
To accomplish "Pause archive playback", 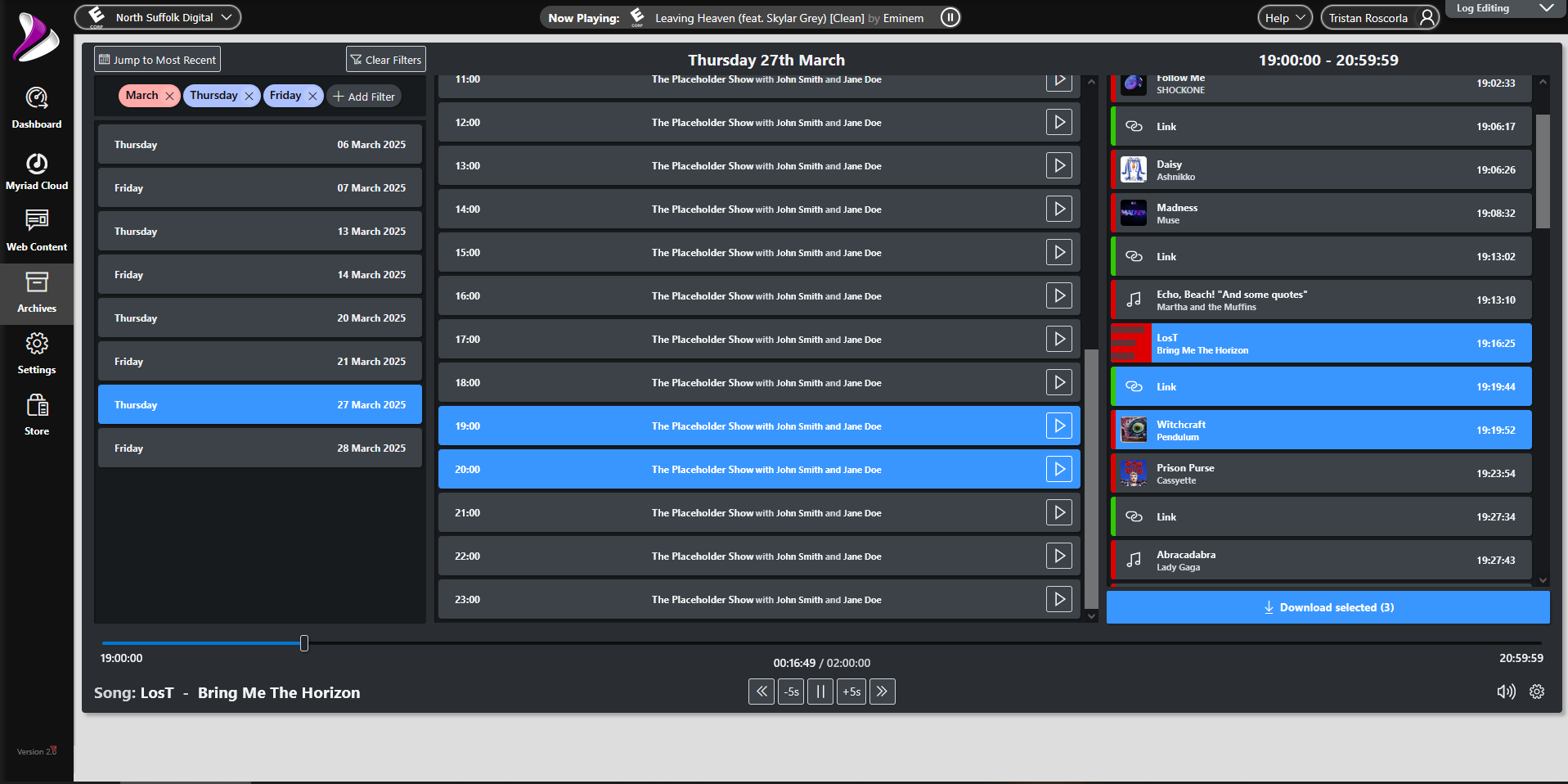I will [820, 692].
